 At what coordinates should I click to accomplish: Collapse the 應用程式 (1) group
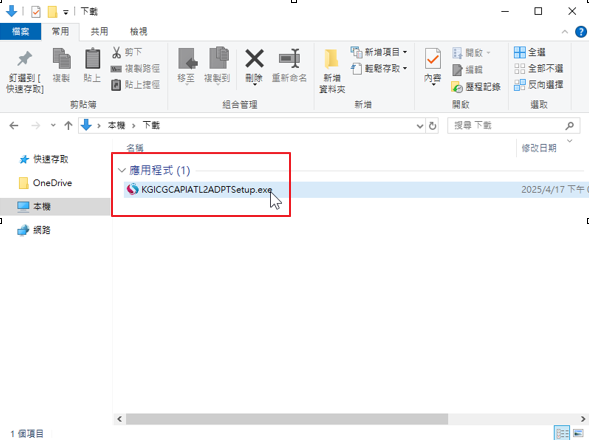(x=121, y=171)
